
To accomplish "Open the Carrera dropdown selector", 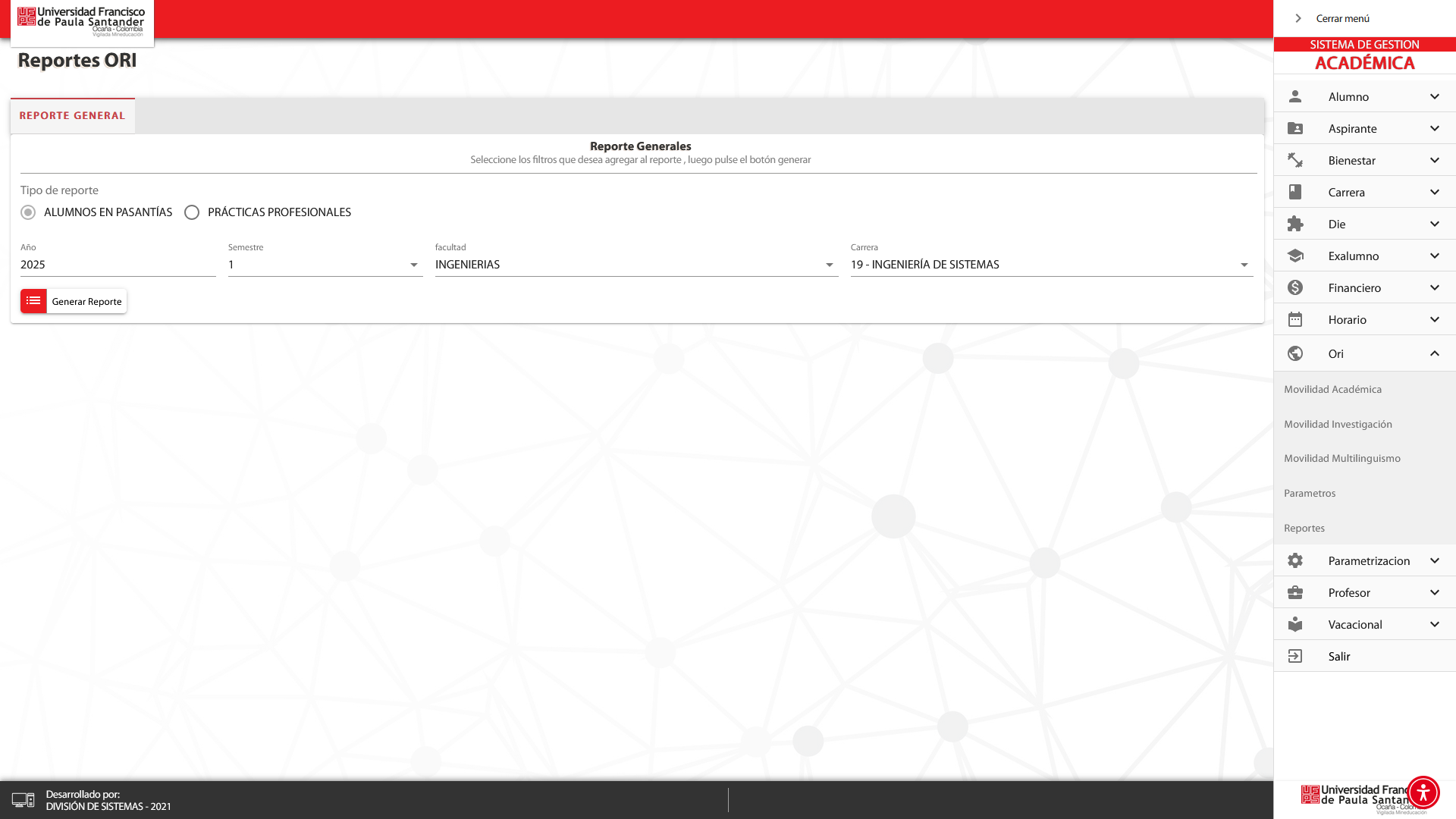I will [1051, 265].
